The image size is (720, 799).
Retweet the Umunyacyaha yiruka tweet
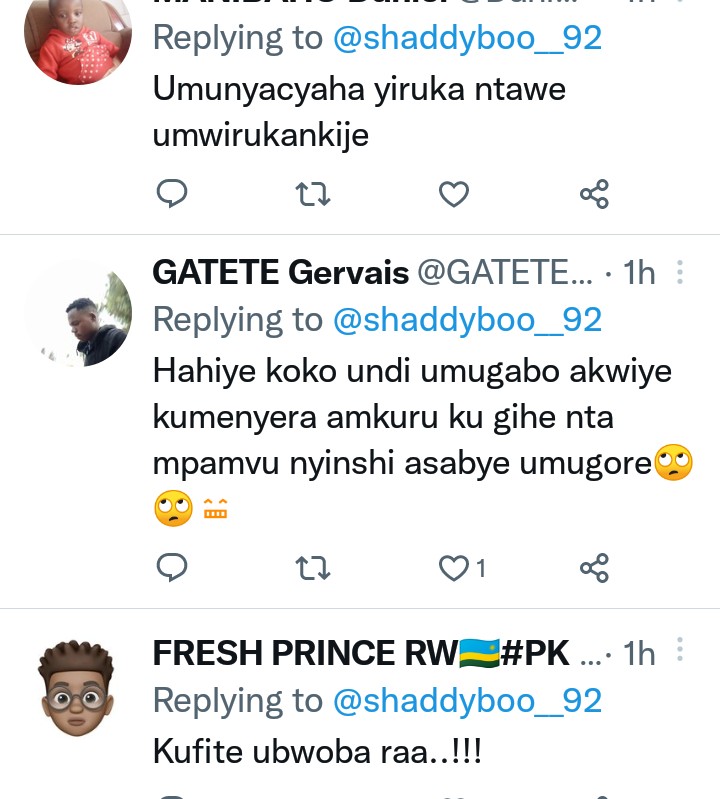pos(313,193)
